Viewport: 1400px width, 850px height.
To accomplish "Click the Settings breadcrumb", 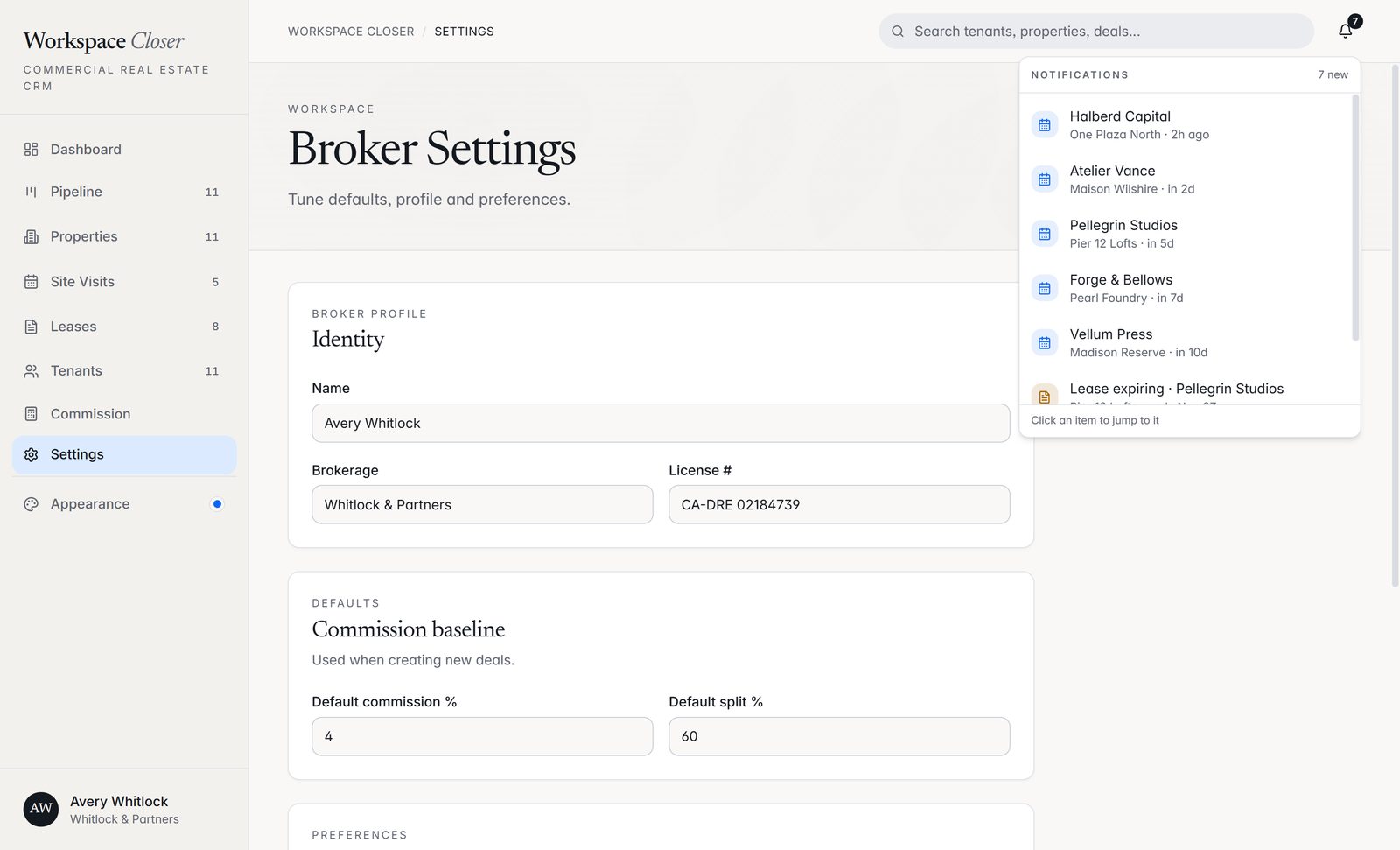I will pyautogui.click(x=464, y=32).
